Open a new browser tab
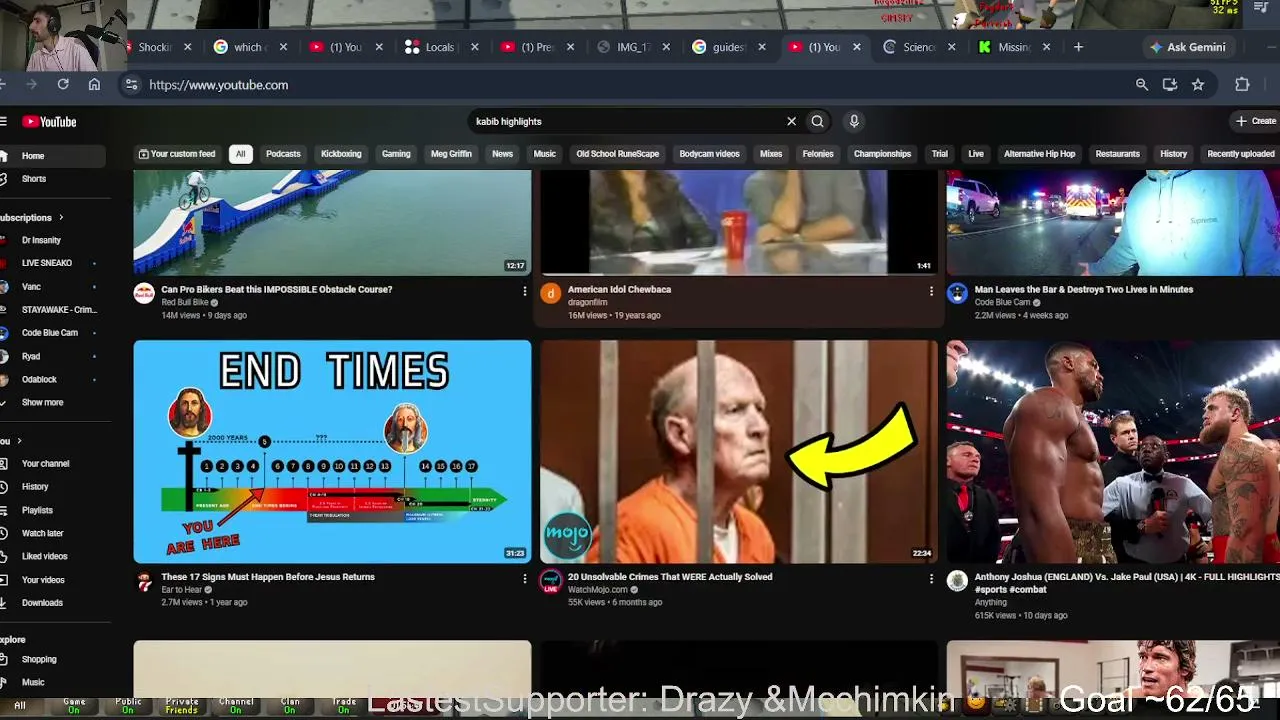Viewport: 1280px width, 720px height. click(x=1078, y=47)
